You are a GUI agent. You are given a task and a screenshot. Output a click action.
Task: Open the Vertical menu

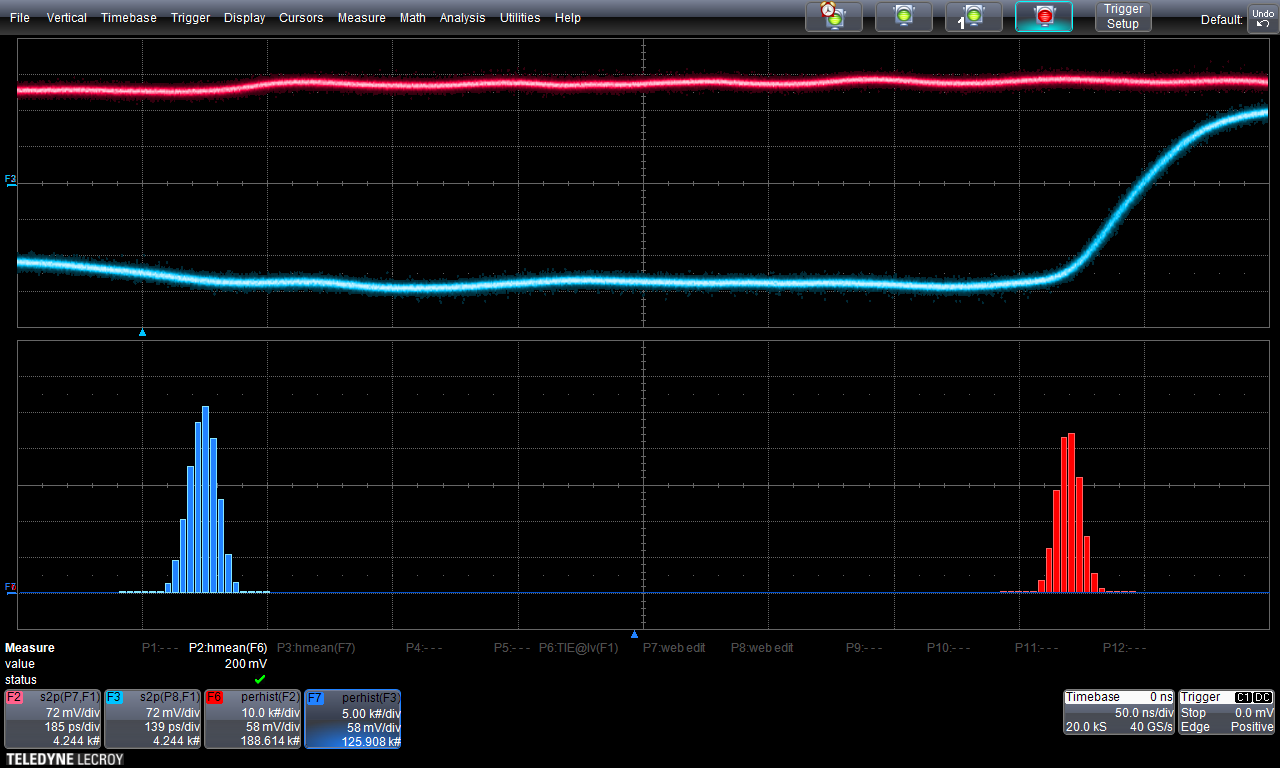67,18
